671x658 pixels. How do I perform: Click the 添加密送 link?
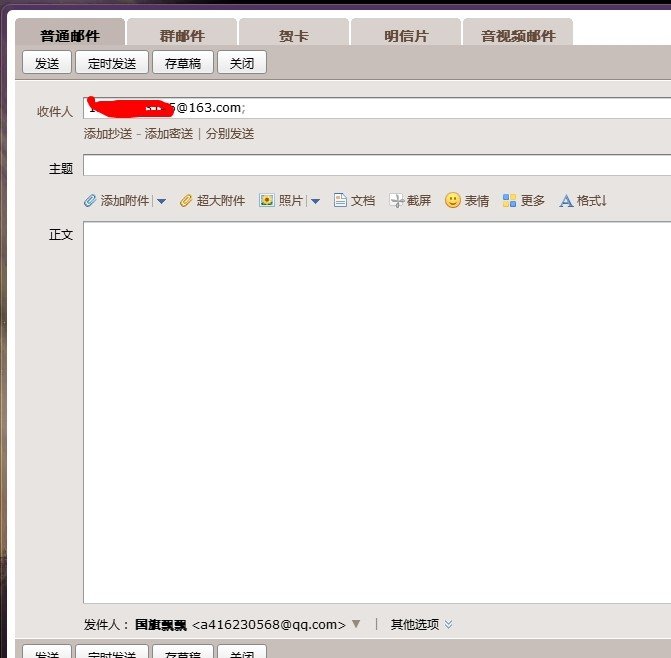169,134
